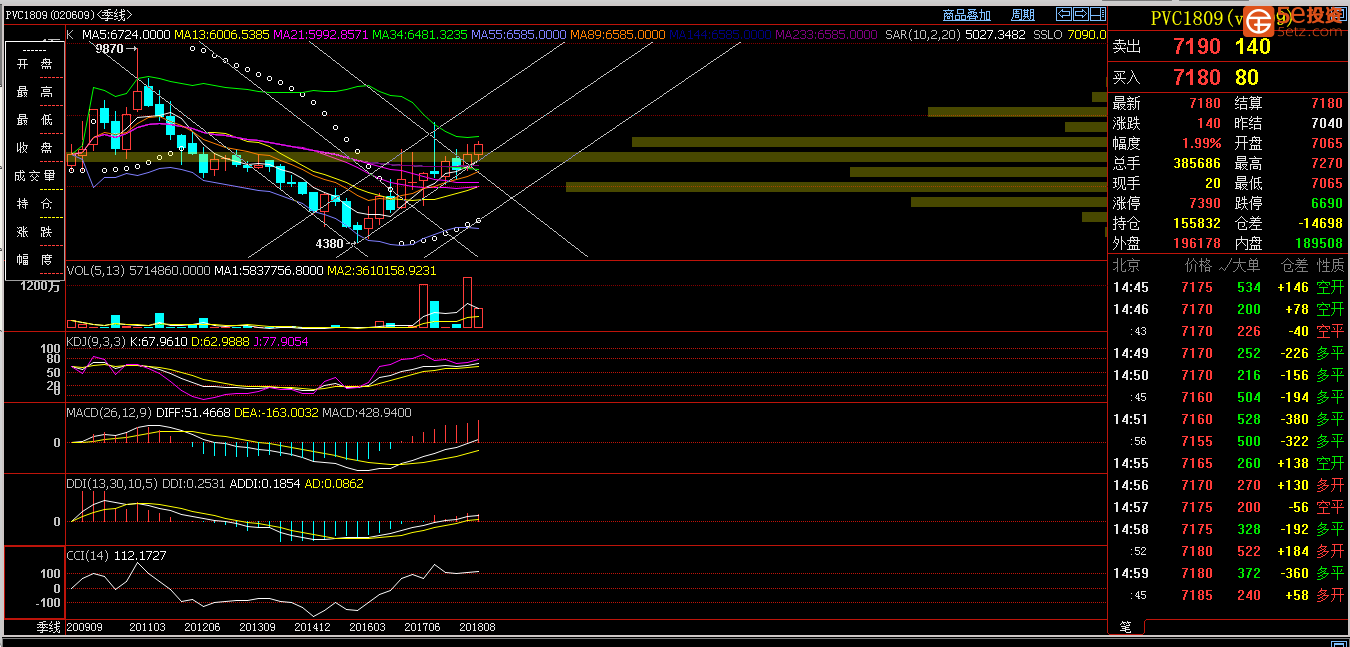Click the 200909 date on the time axis
Viewport: 1350px width, 647px height.
tap(84, 627)
